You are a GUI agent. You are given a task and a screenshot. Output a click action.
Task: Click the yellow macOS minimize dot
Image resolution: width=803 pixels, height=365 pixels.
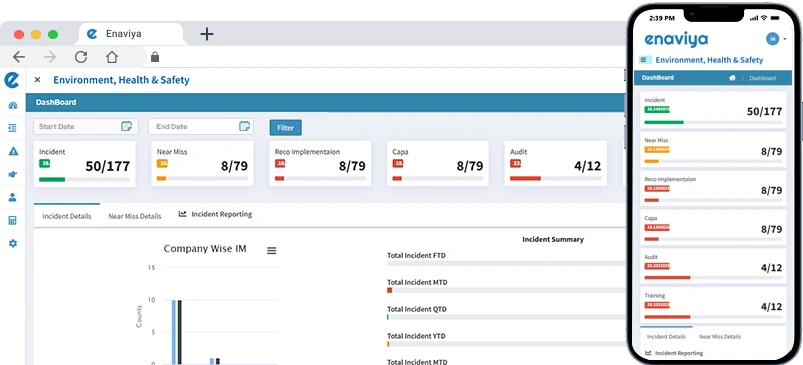[36, 34]
